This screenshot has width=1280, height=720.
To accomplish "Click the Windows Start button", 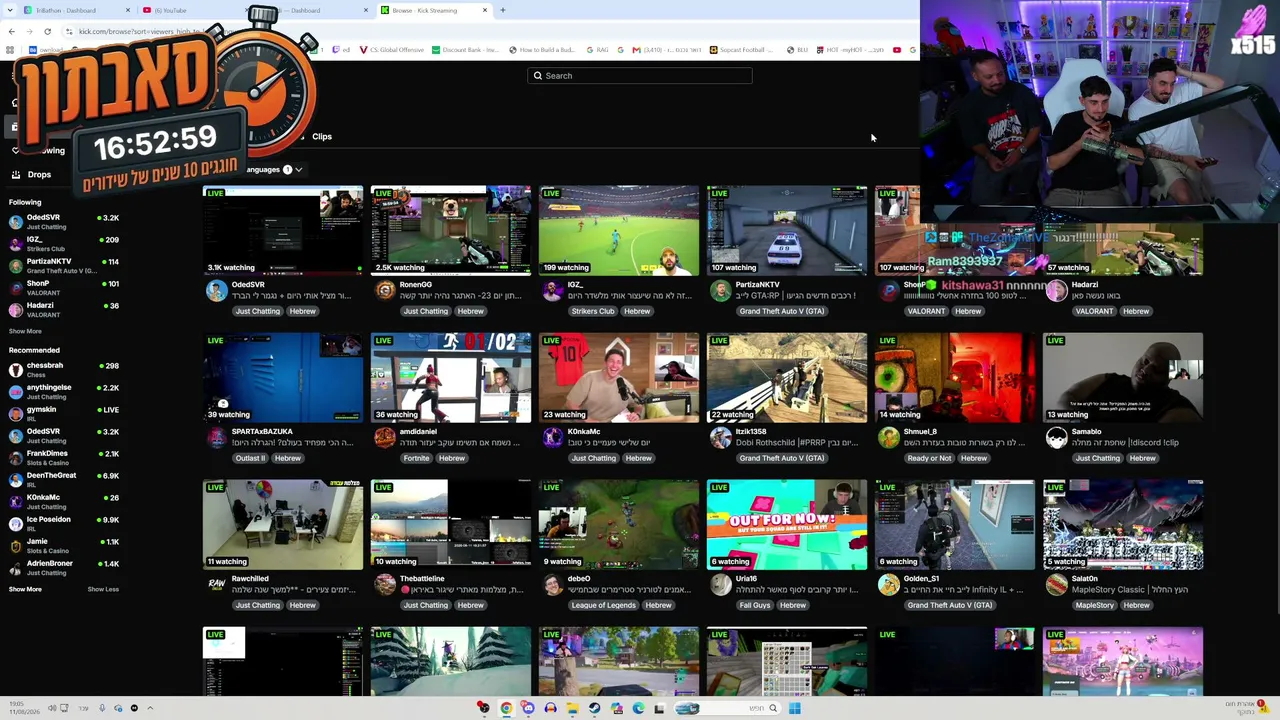I will [794, 709].
